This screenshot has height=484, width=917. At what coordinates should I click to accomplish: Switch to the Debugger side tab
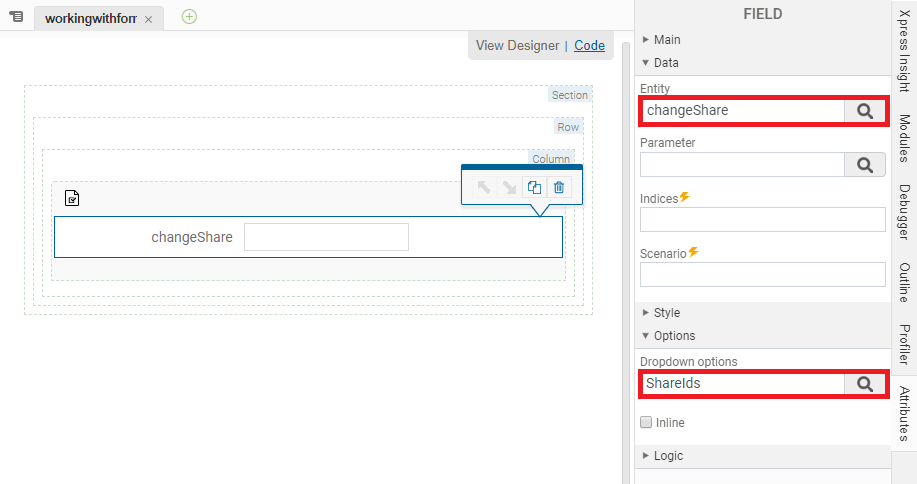click(x=904, y=212)
